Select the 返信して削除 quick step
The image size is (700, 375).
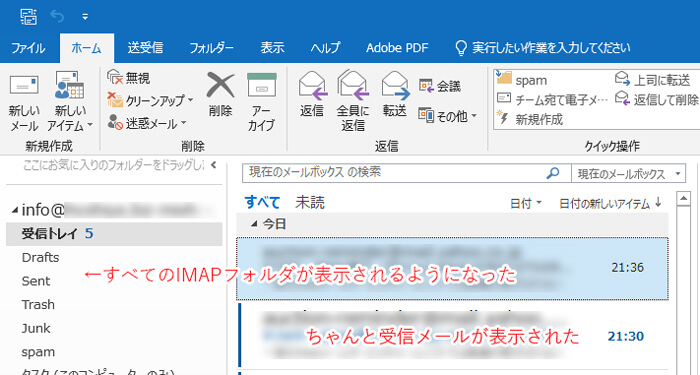pos(656,99)
